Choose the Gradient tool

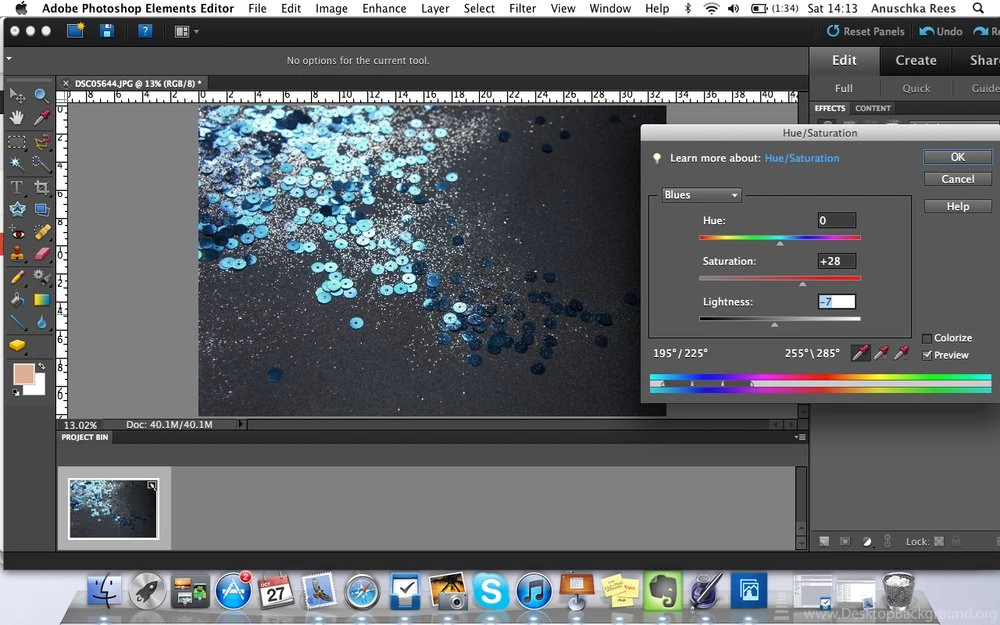40,297
